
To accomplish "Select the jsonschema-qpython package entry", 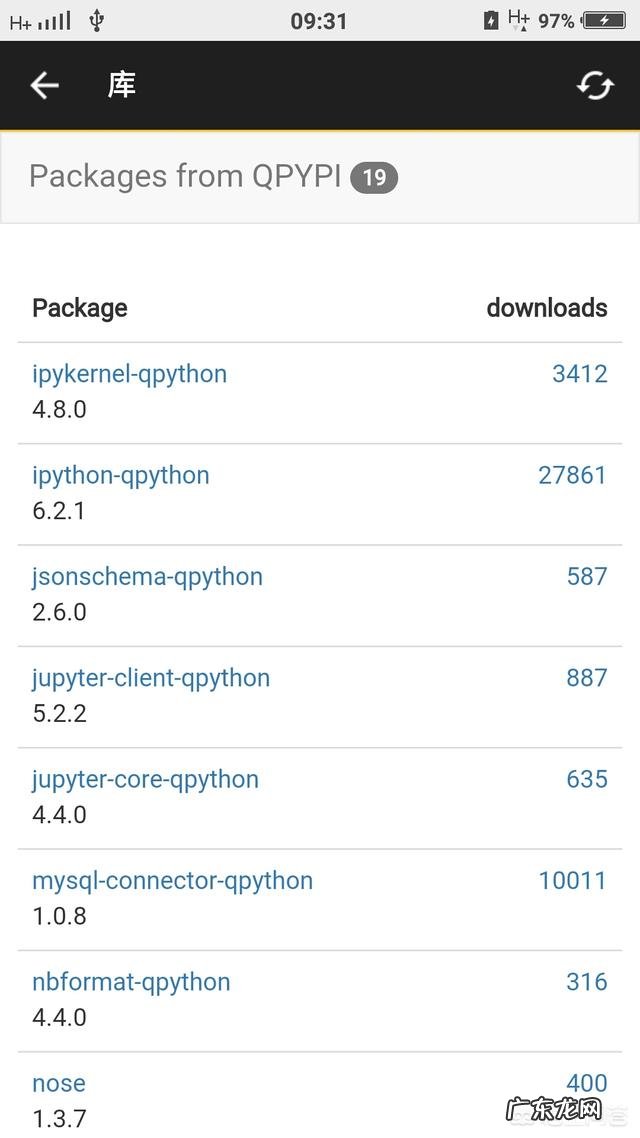I will click(x=147, y=577).
